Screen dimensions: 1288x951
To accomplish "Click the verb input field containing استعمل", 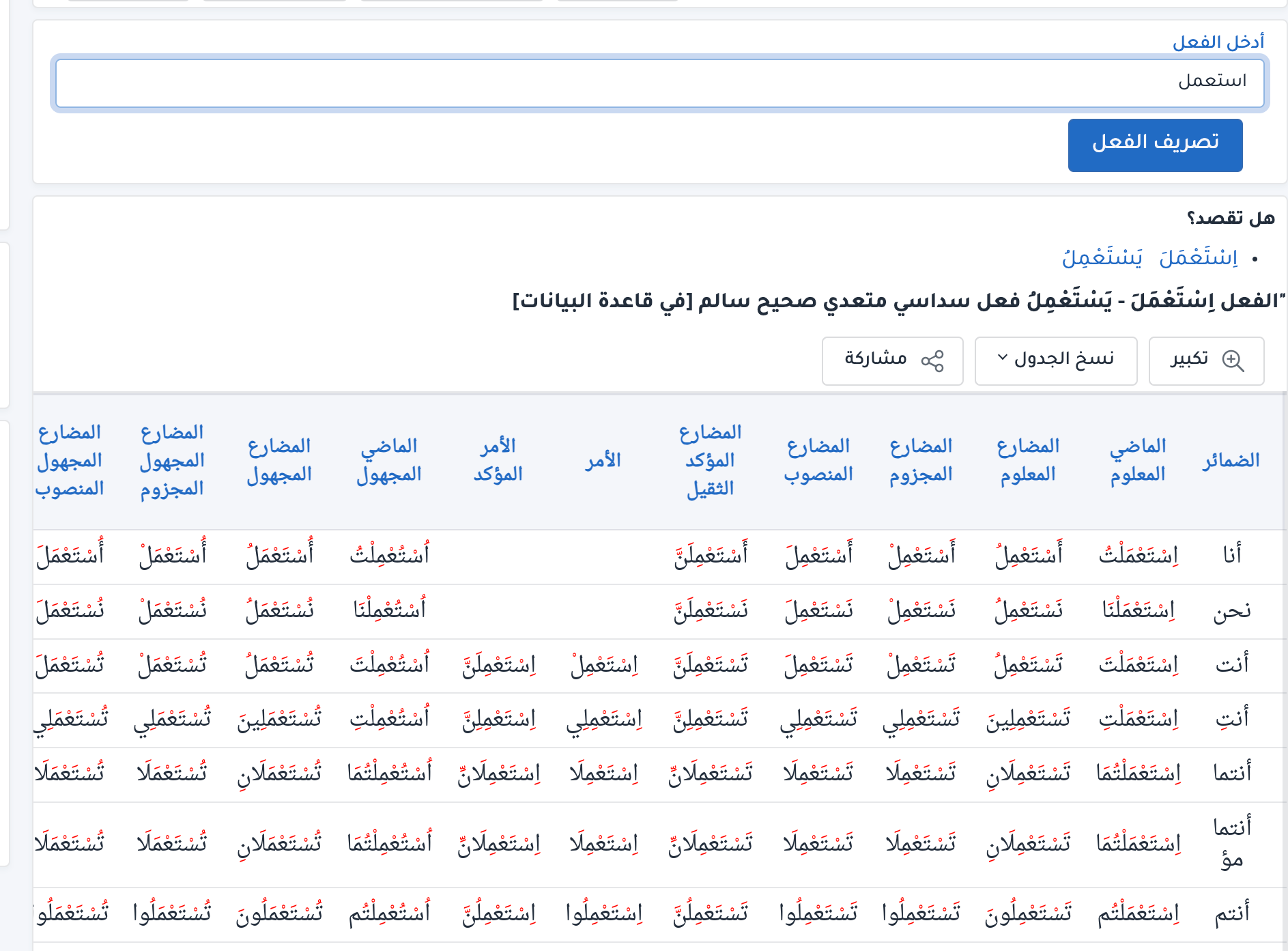I will tap(659, 83).
